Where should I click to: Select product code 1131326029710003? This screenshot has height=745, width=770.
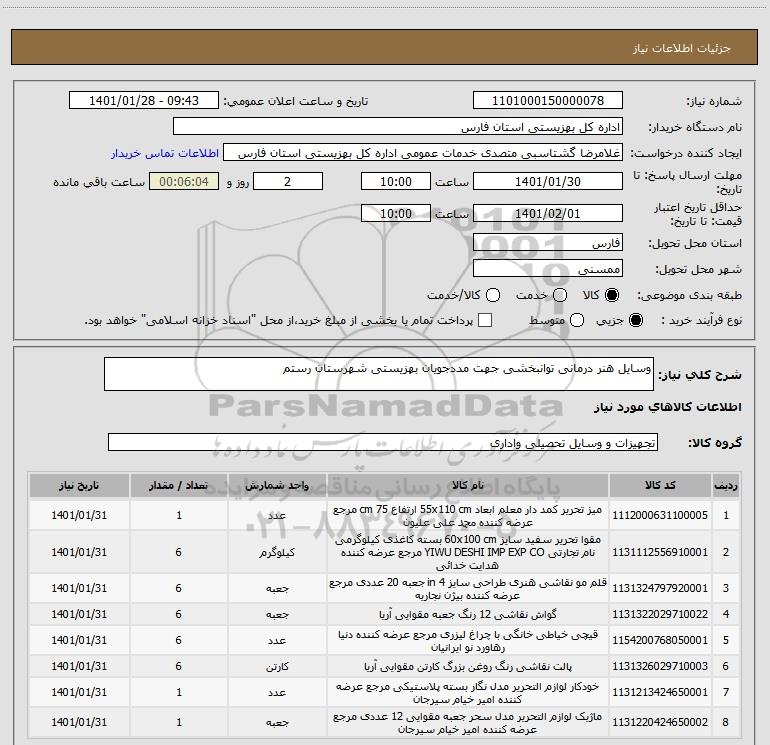coord(660,666)
